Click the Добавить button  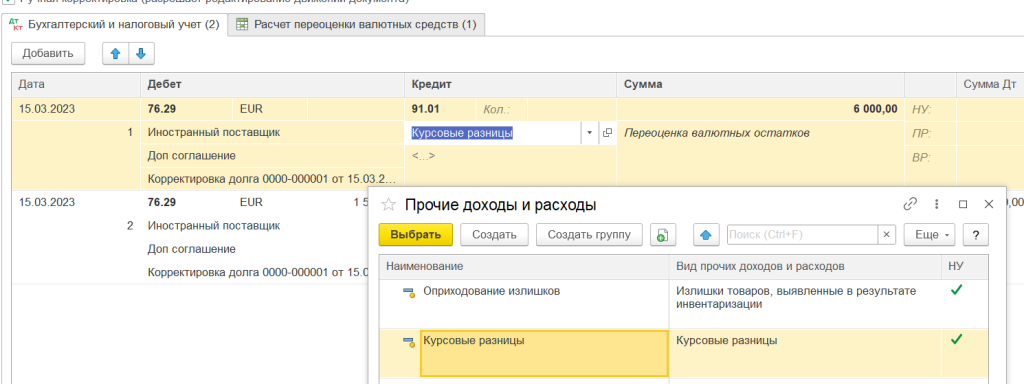(x=48, y=54)
